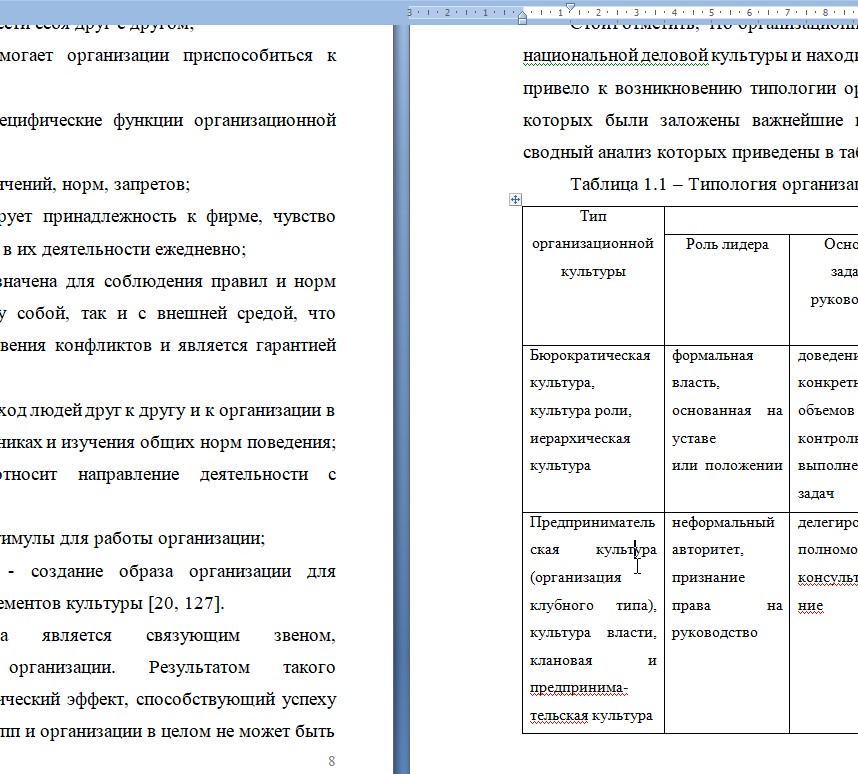Click the 'Роль лидера' column header

click(x=727, y=244)
